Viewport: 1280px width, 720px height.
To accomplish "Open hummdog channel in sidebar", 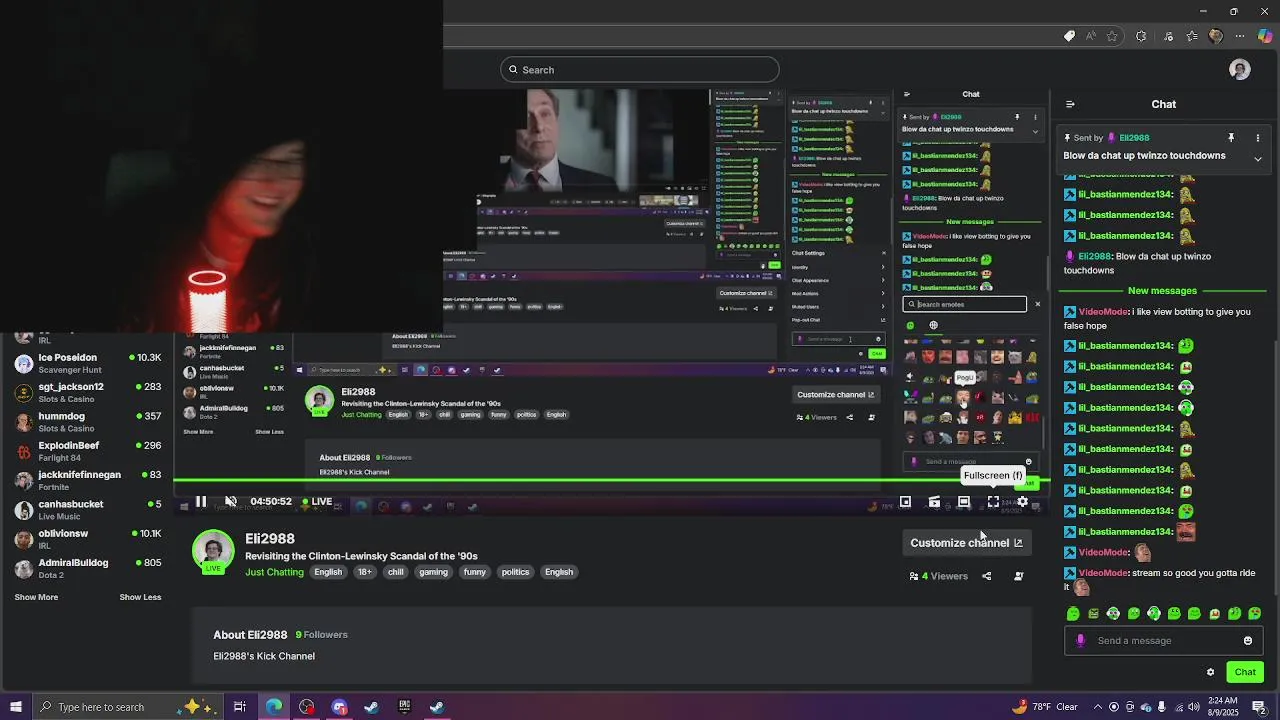I will [88, 422].
